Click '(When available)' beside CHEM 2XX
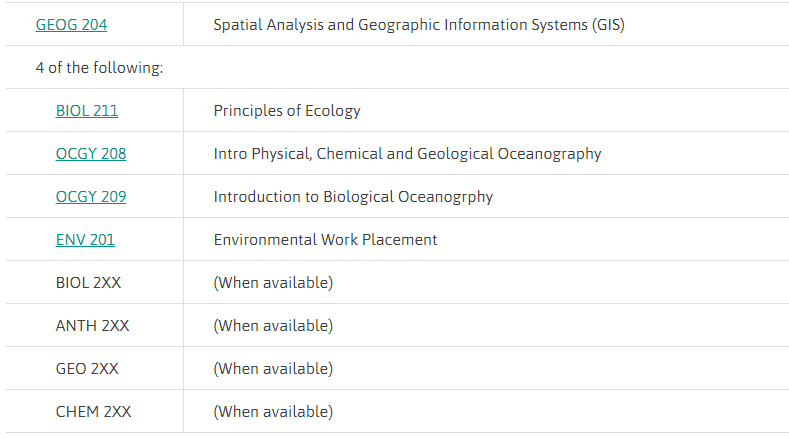 point(273,412)
